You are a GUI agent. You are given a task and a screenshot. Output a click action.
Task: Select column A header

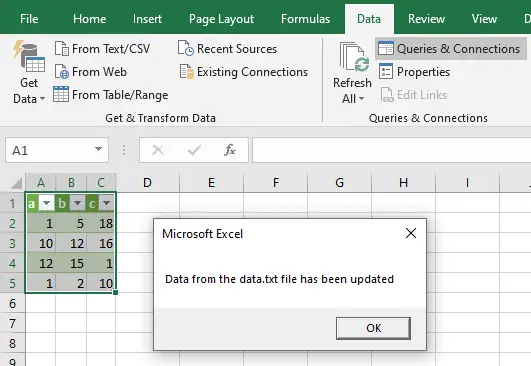click(x=41, y=183)
